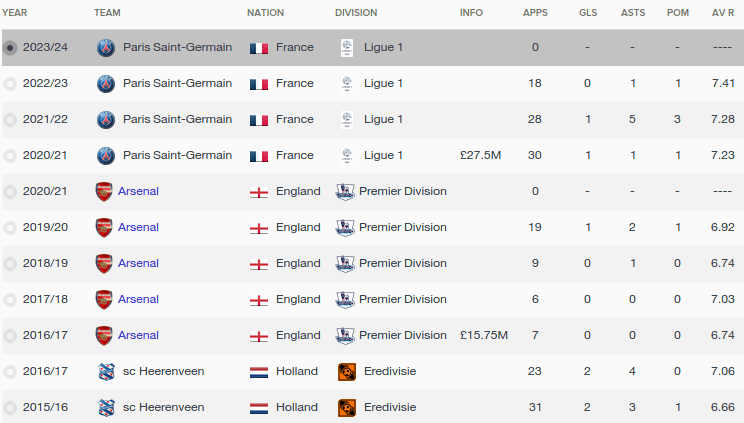Click the NATION column header

coord(265,13)
